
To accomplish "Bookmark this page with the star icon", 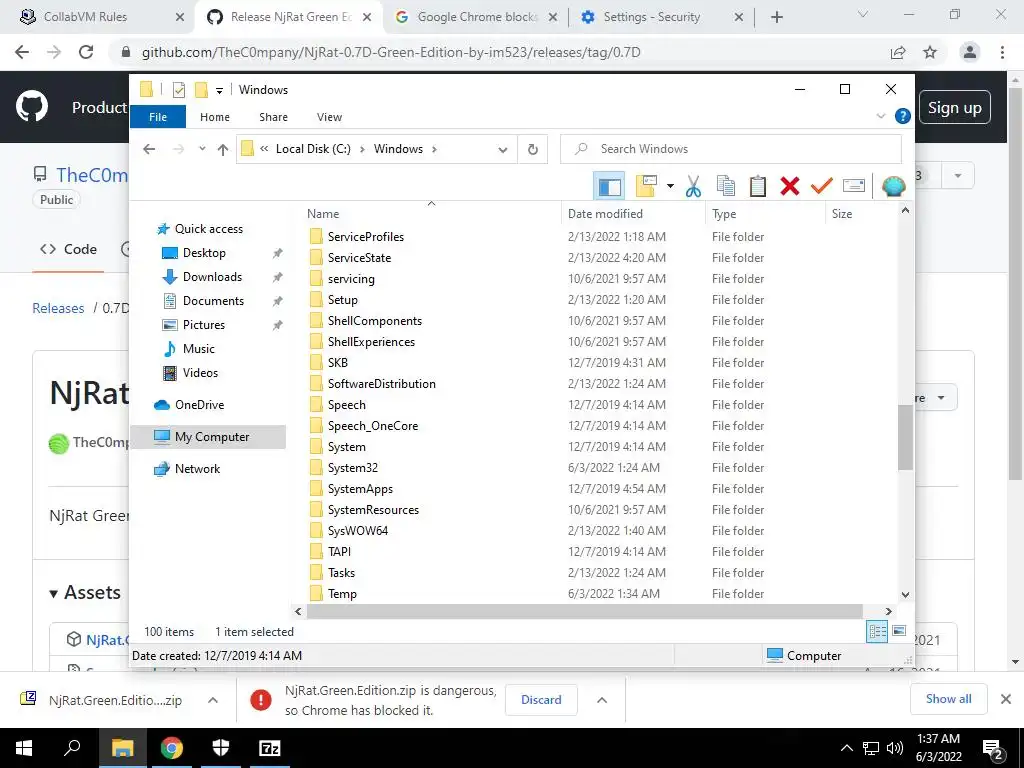I will coord(930,52).
